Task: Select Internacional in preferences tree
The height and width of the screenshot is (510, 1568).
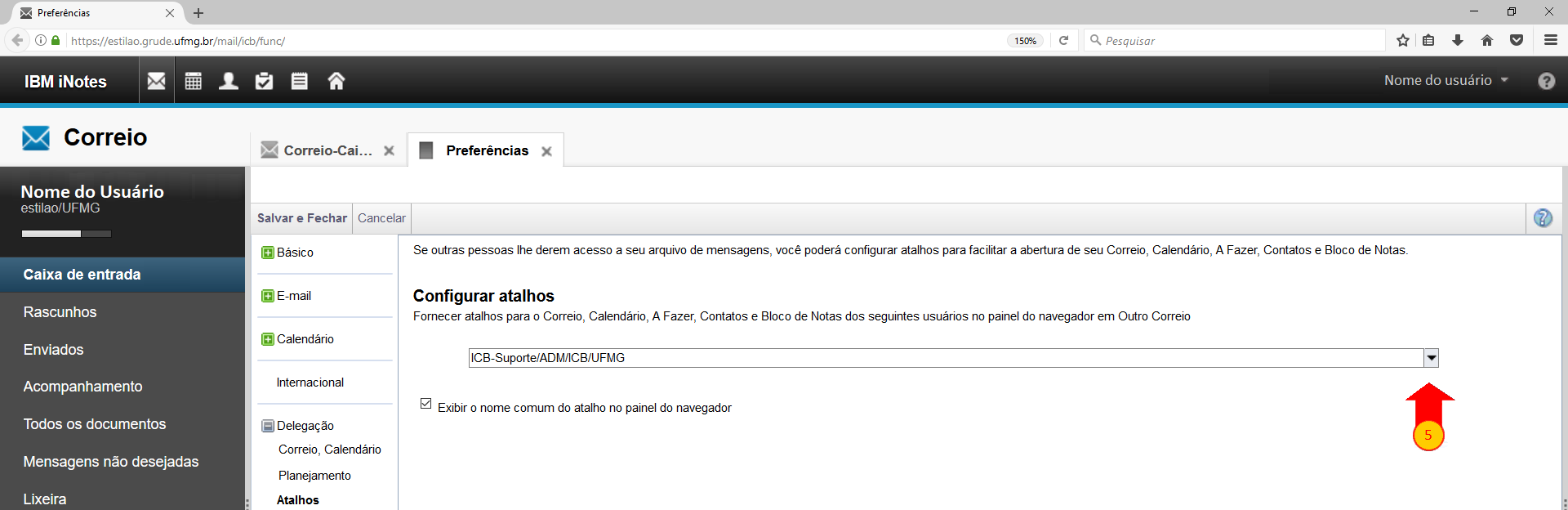Action: pos(310,382)
